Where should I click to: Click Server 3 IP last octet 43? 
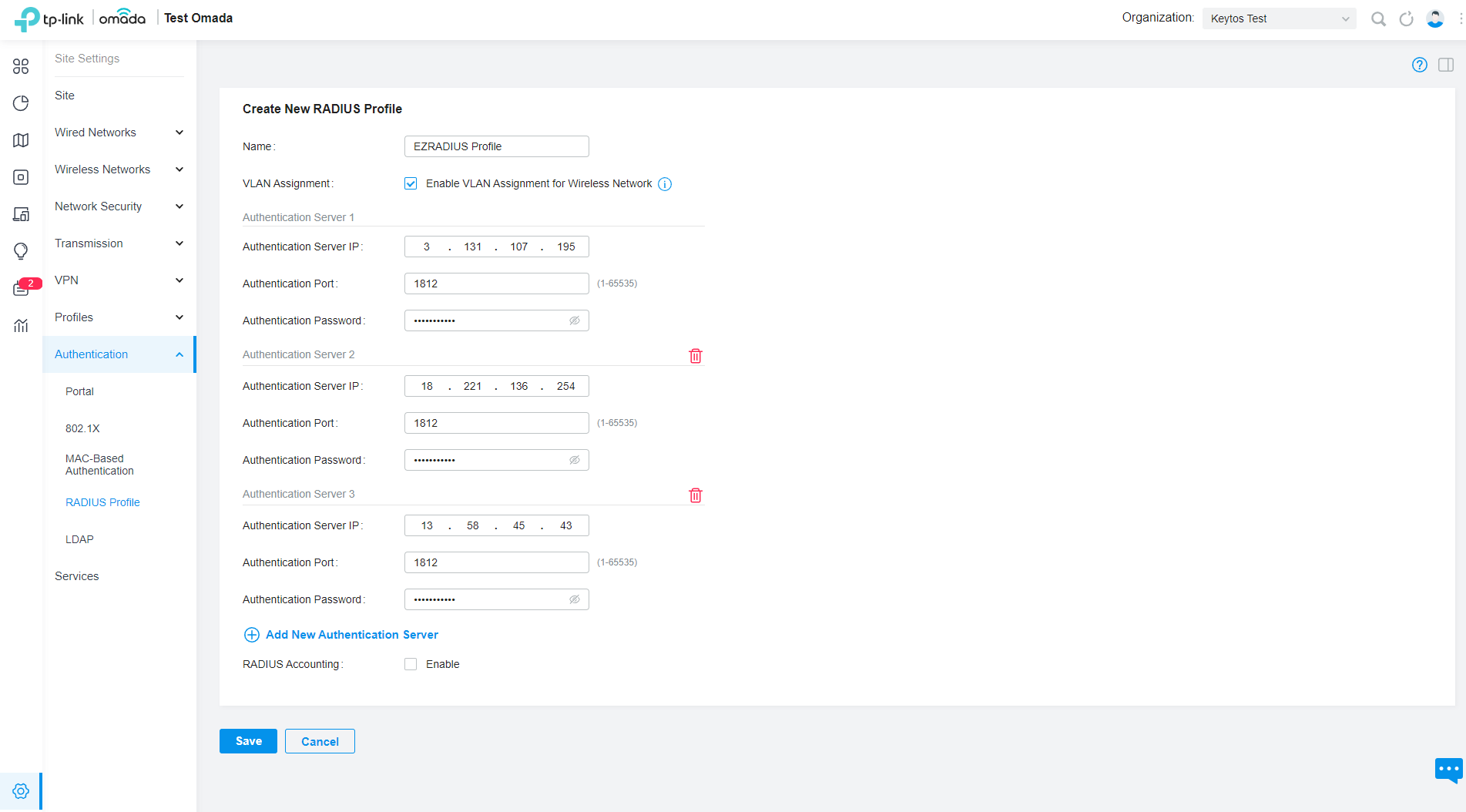566,525
